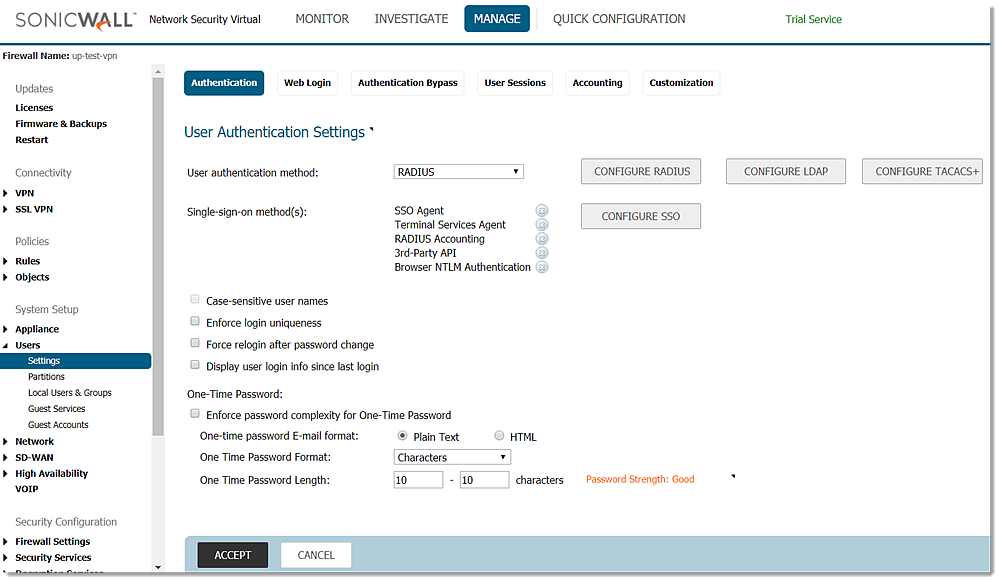This screenshot has width=1000, height=582.
Task: Select HTML one-time password email format
Action: pos(500,436)
